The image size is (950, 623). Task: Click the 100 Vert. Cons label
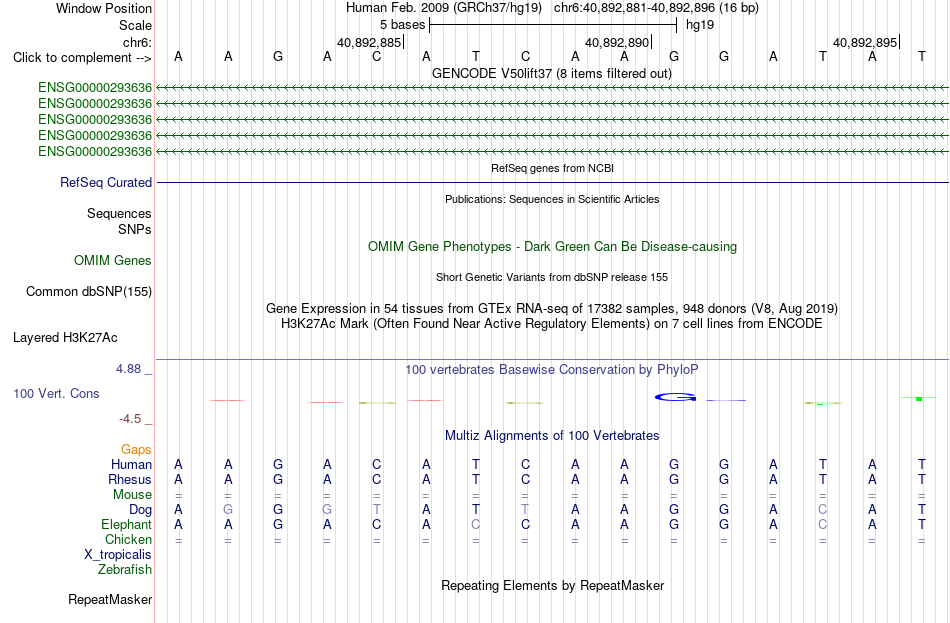click(x=56, y=393)
